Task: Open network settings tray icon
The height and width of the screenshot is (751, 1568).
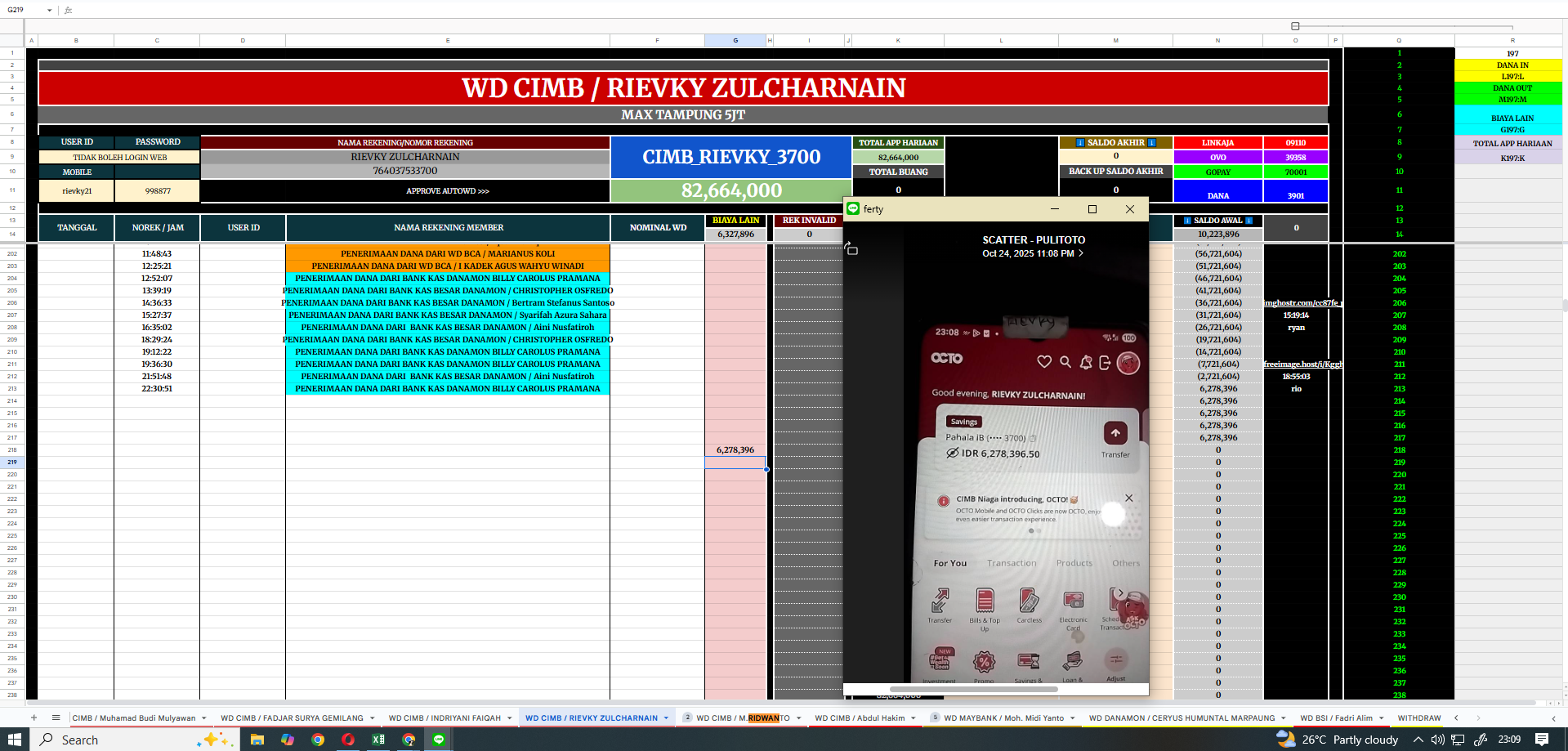Action: [x=1459, y=739]
